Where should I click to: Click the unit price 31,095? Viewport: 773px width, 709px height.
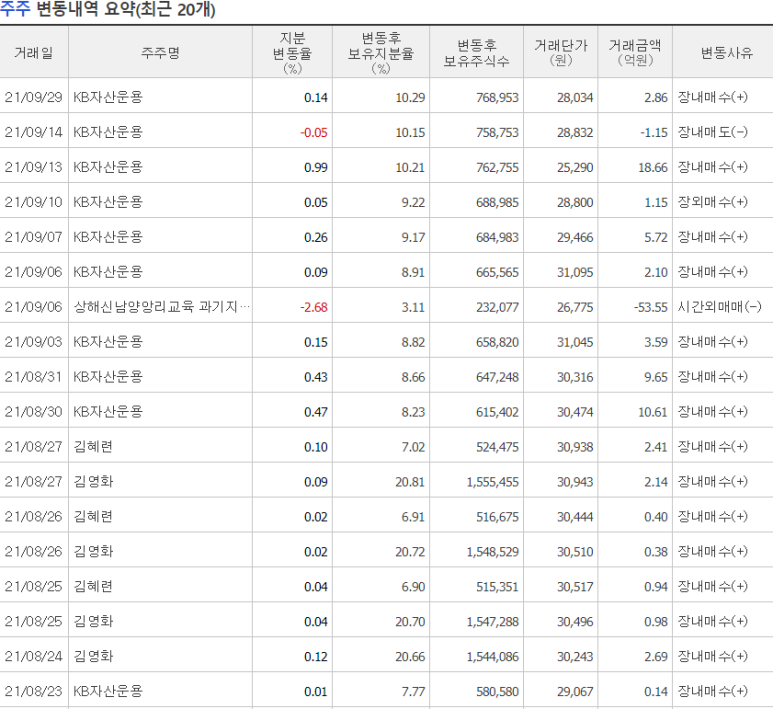point(575,272)
